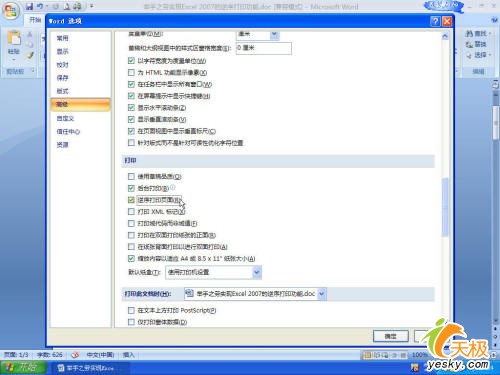This screenshot has height=375, width=500.
Task: Select 版式 category in Word Options
Action: (62, 91)
